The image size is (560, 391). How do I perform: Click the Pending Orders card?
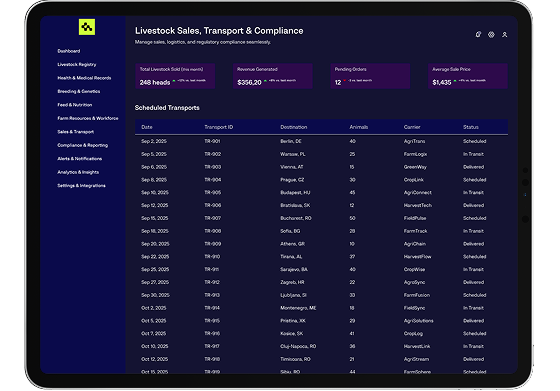[370, 76]
